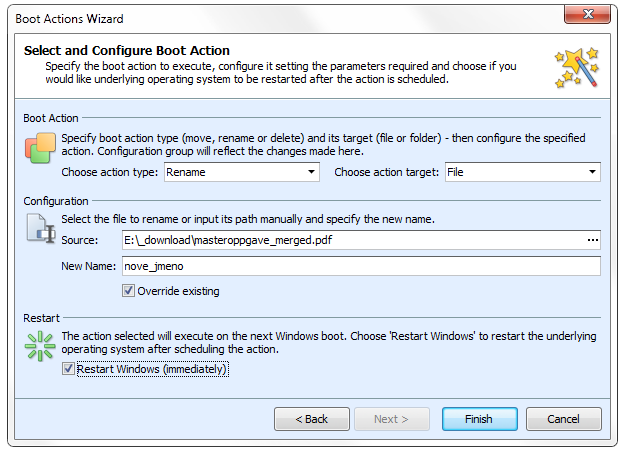Click into the New Name field

(x=361, y=266)
